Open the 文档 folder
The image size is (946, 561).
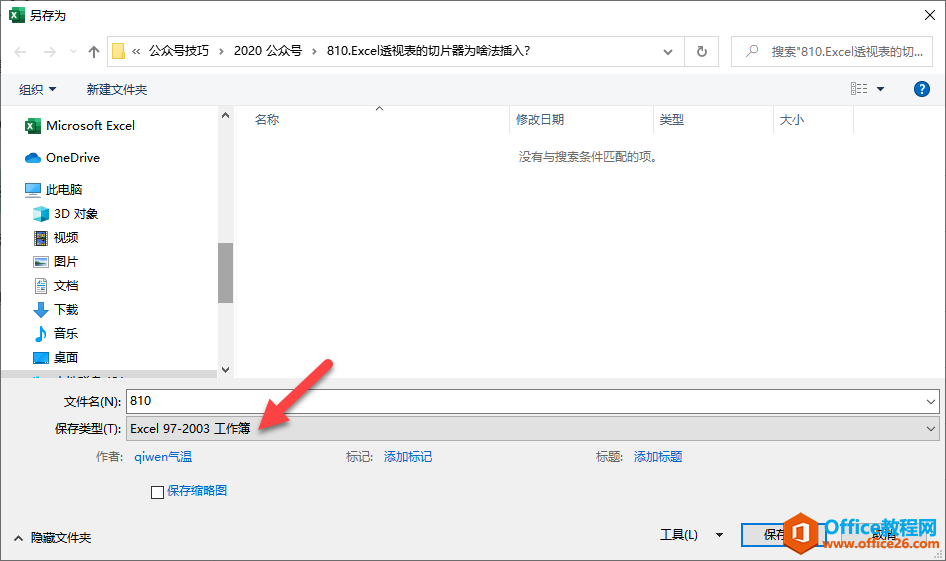[x=56, y=285]
